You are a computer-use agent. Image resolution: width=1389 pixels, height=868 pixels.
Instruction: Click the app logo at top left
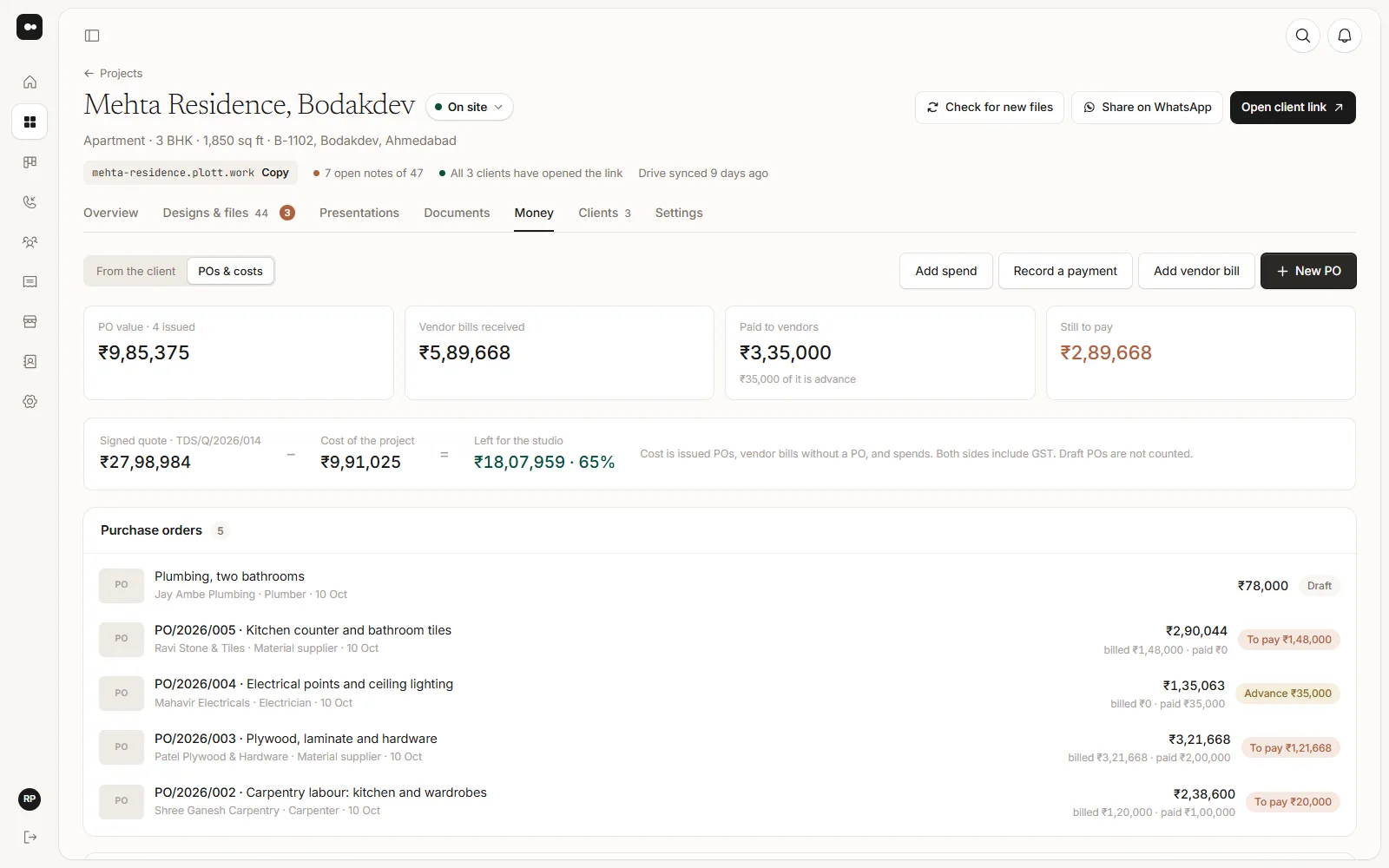click(x=30, y=27)
